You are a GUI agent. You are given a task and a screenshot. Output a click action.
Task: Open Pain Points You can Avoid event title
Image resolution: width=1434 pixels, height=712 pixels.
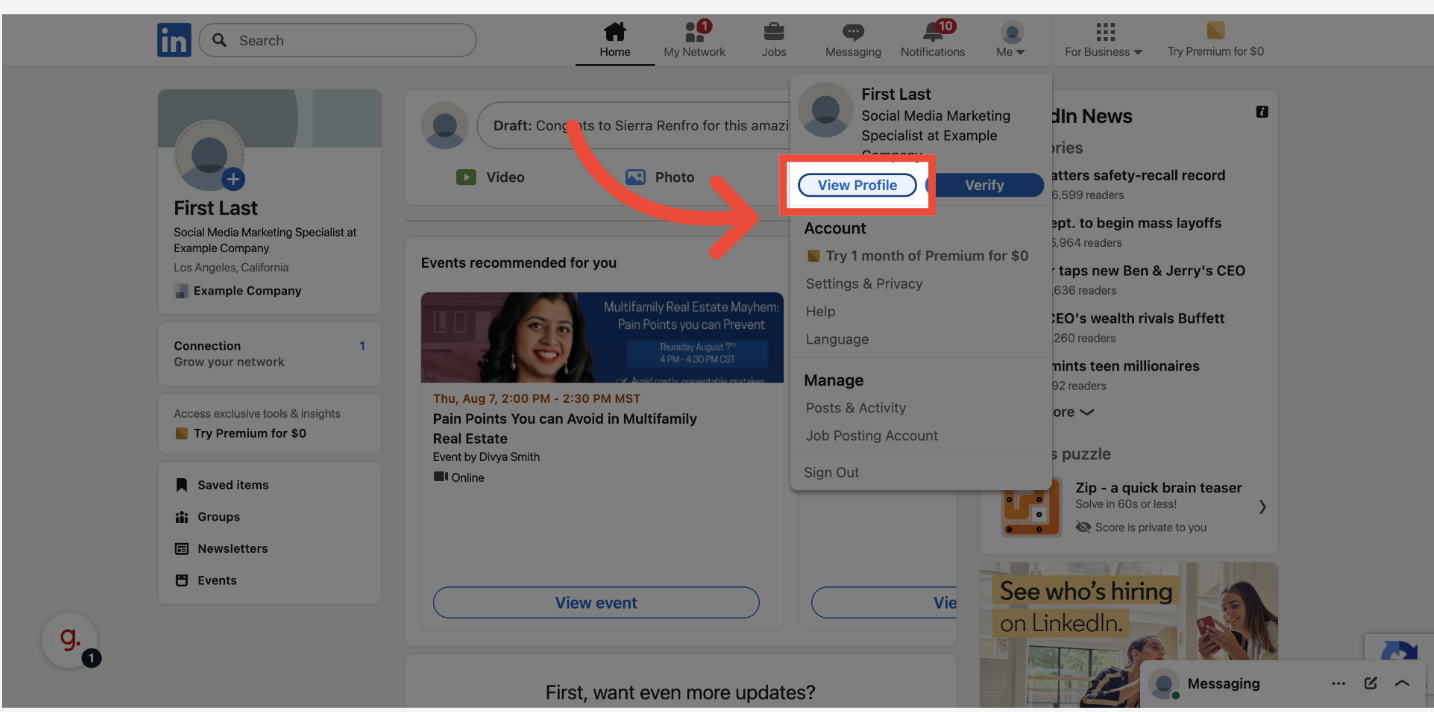click(565, 428)
